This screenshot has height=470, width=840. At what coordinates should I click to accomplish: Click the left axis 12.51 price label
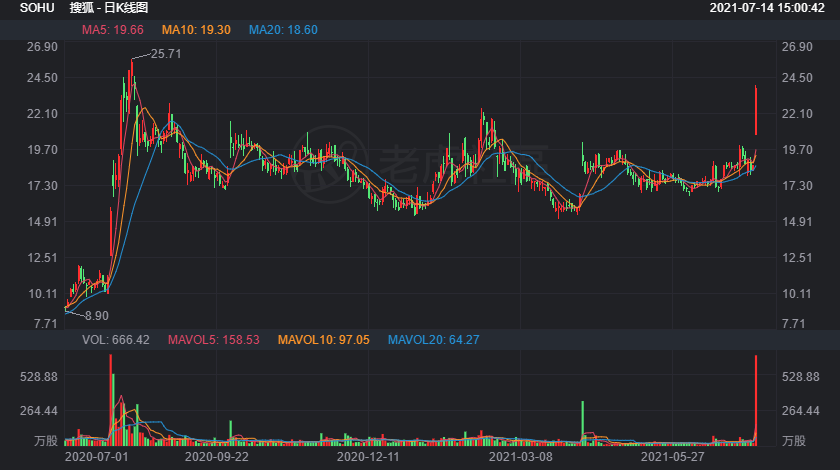42,258
